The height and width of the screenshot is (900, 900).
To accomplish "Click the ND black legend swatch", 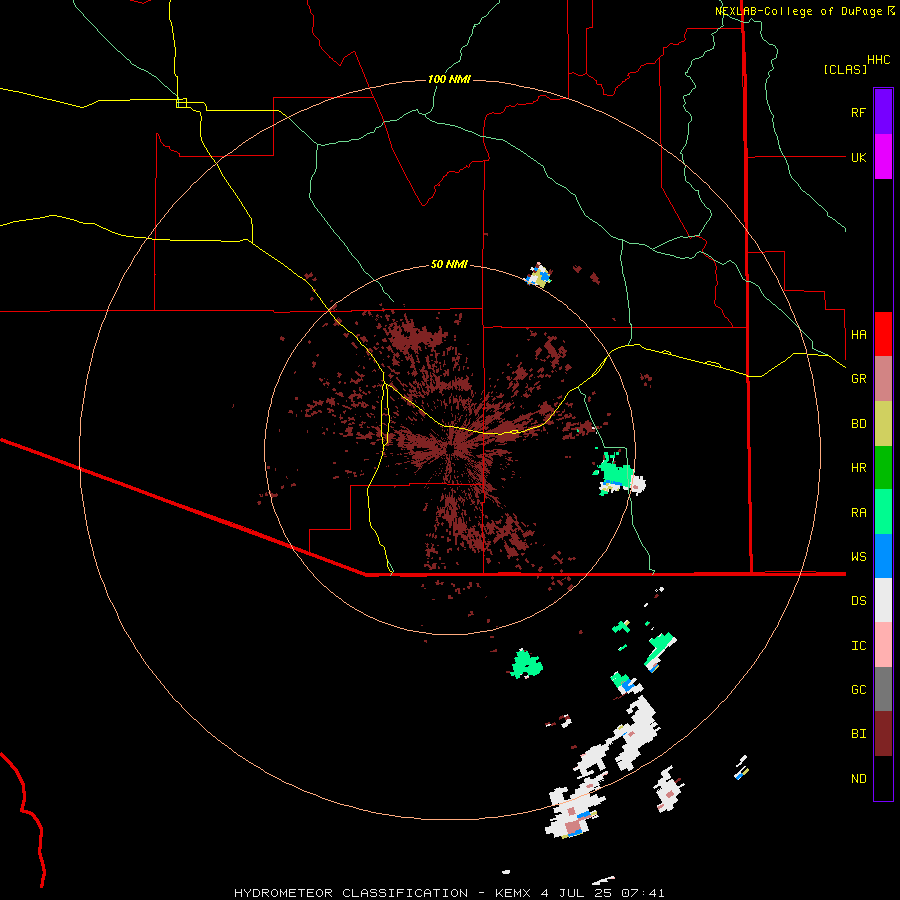I will point(883,778).
